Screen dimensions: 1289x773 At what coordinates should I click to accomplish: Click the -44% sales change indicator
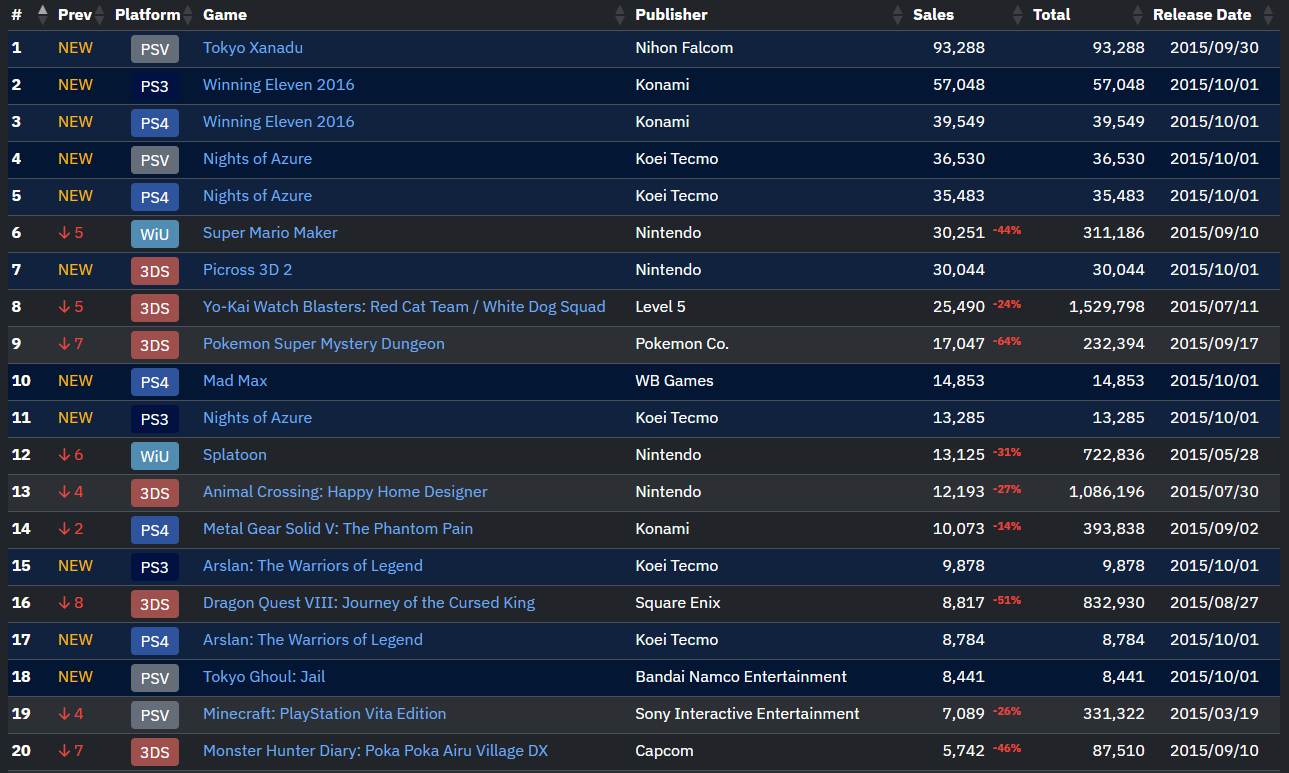(x=1007, y=230)
